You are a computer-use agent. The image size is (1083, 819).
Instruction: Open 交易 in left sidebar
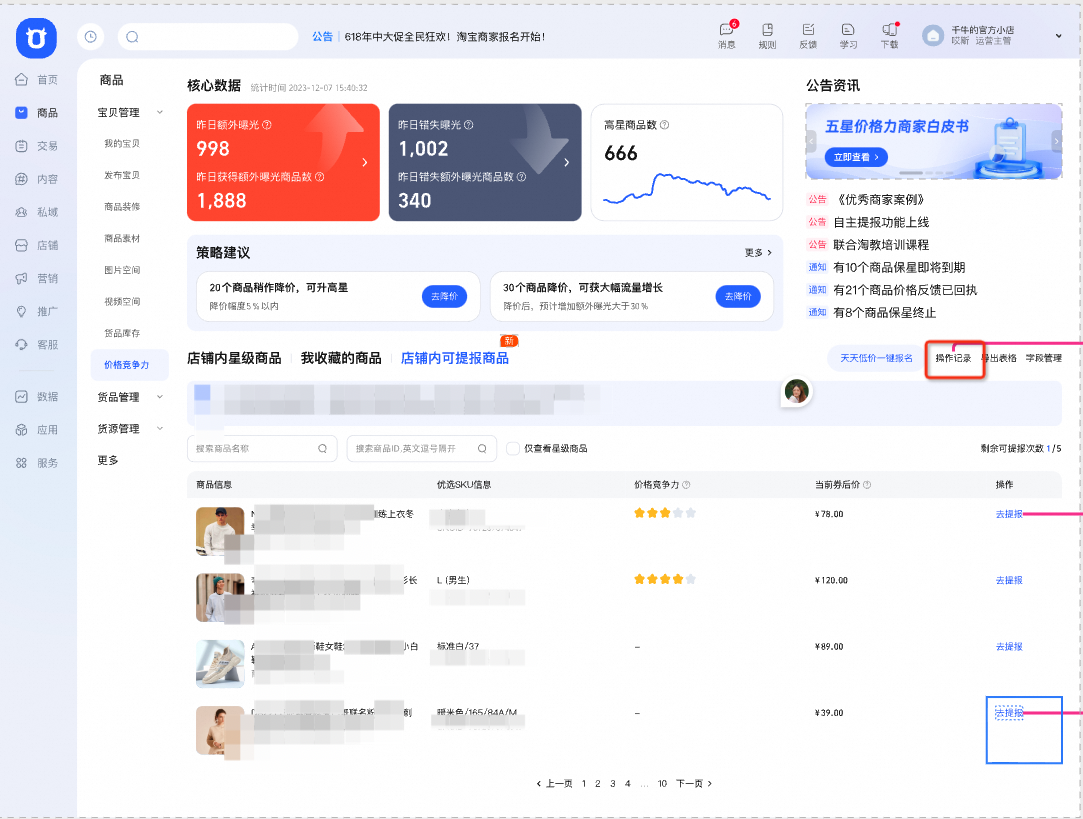pyautogui.click(x=36, y=146)
